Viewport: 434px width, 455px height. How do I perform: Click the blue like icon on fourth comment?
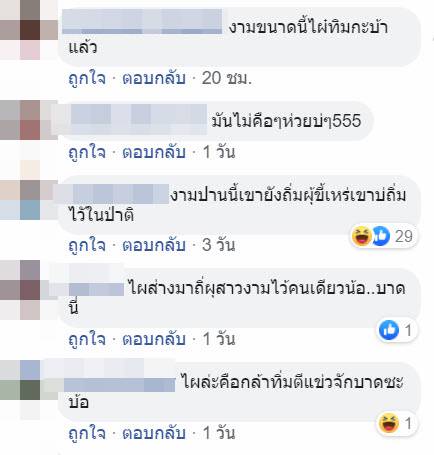389,330
